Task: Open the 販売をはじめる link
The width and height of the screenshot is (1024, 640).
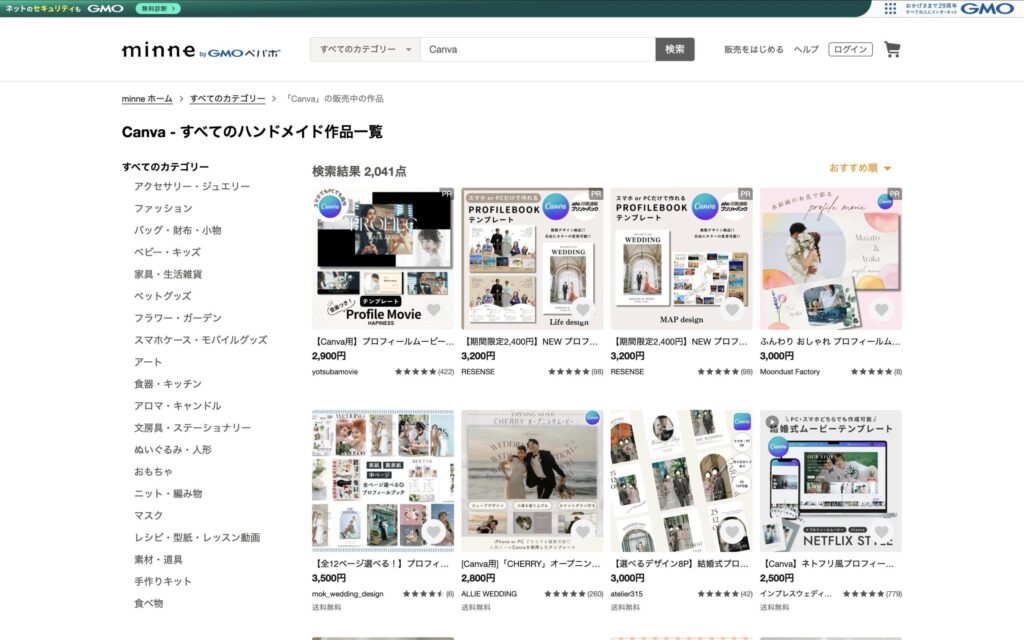Action: [753, 49]
